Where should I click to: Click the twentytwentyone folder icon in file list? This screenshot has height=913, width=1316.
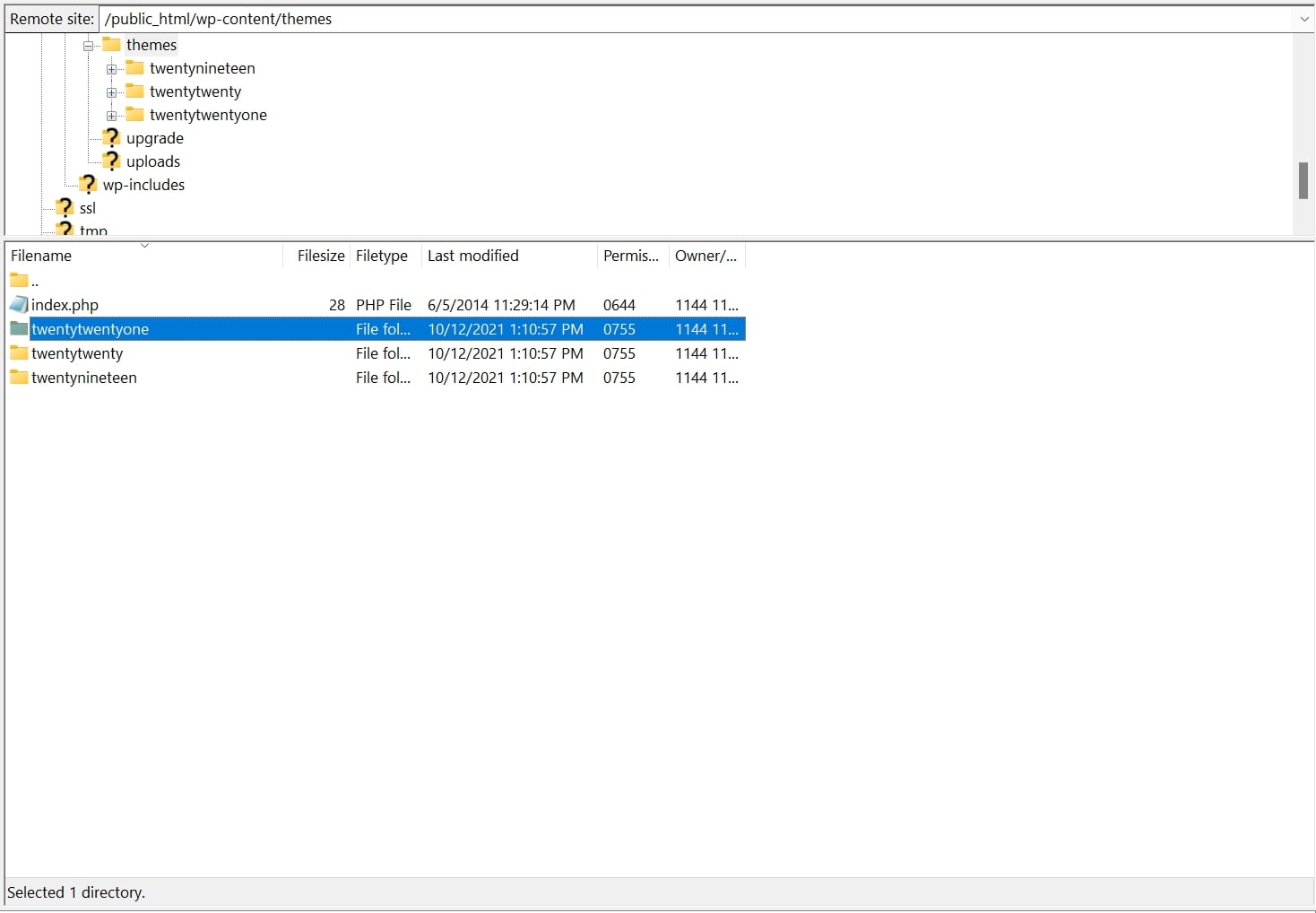pos(19,329)
